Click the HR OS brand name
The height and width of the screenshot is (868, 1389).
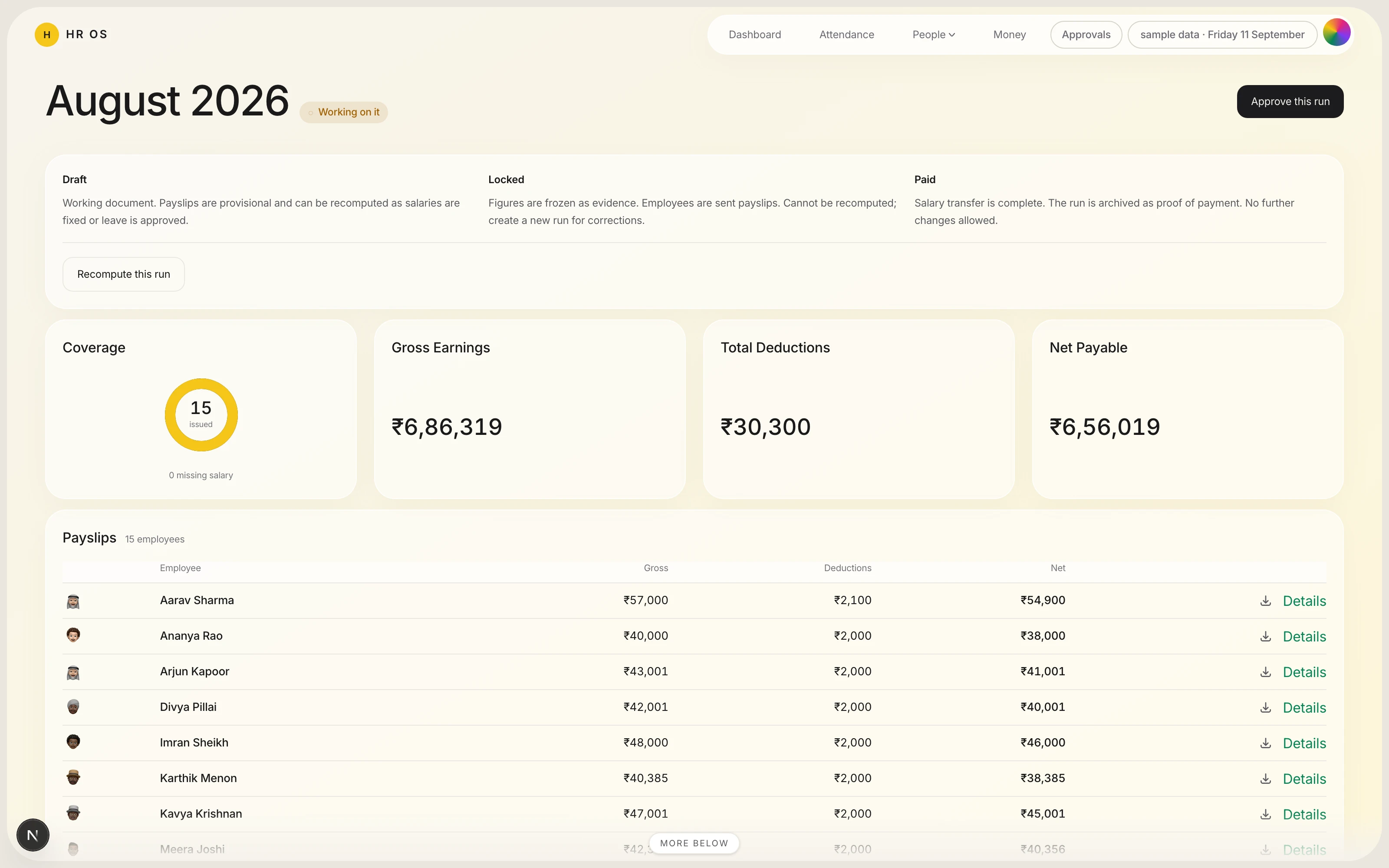coord(87,34)
